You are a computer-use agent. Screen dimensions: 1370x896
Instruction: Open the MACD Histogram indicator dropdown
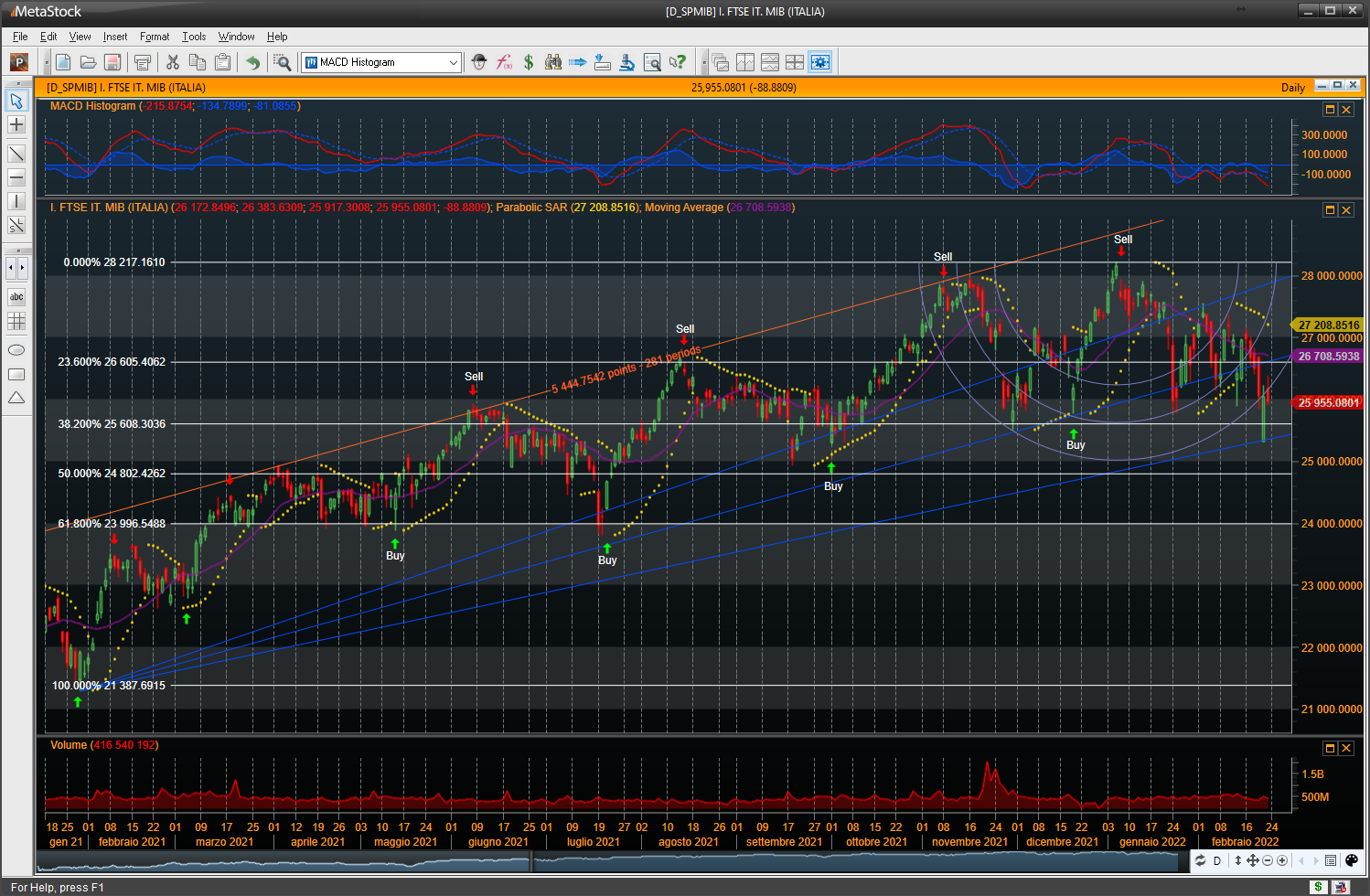click(453, 62)
